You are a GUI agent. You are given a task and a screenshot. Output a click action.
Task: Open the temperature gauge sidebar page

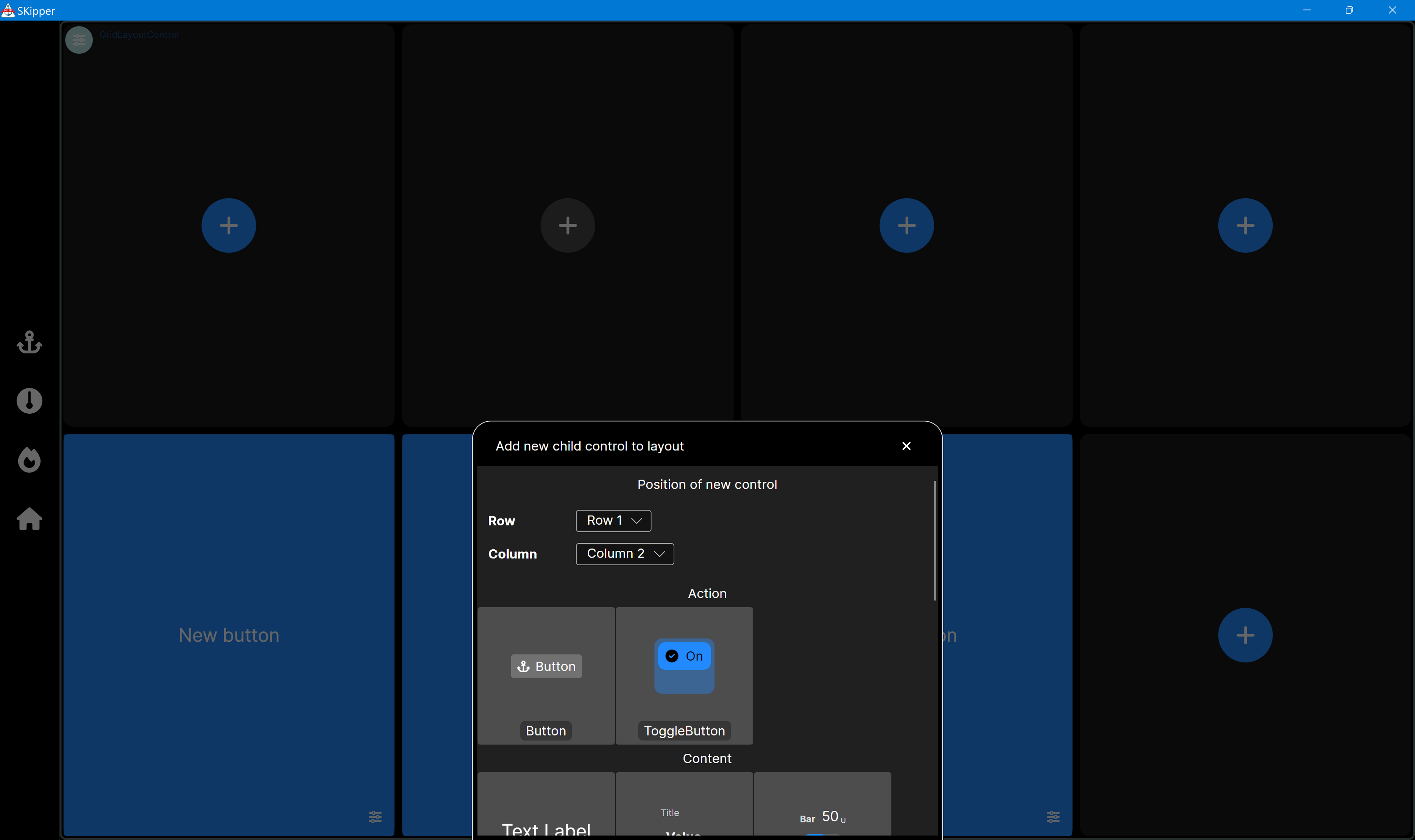[30, 401]
